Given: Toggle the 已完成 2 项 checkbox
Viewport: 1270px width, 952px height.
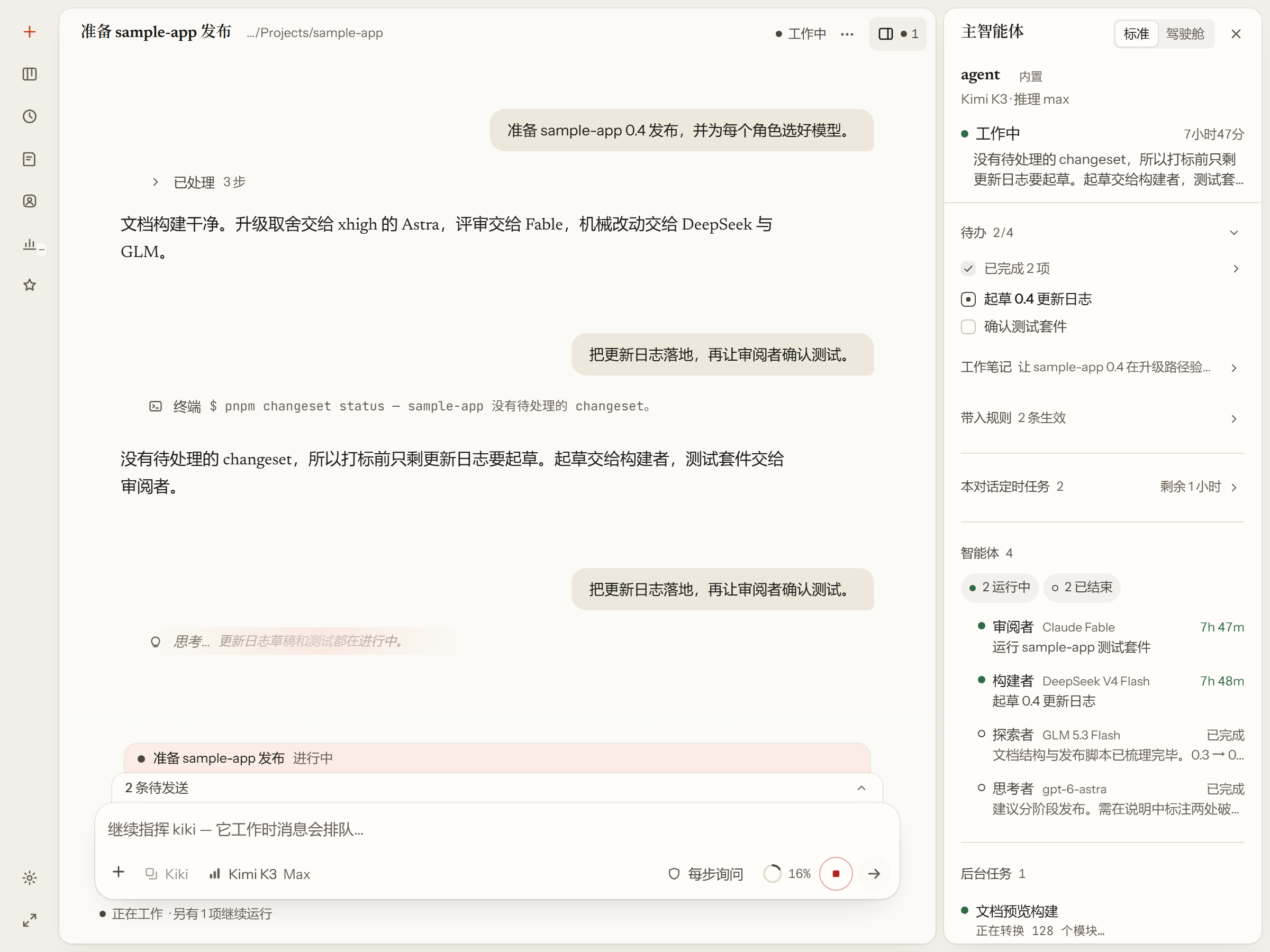Looking at the screenshot, I should [968, 269].
